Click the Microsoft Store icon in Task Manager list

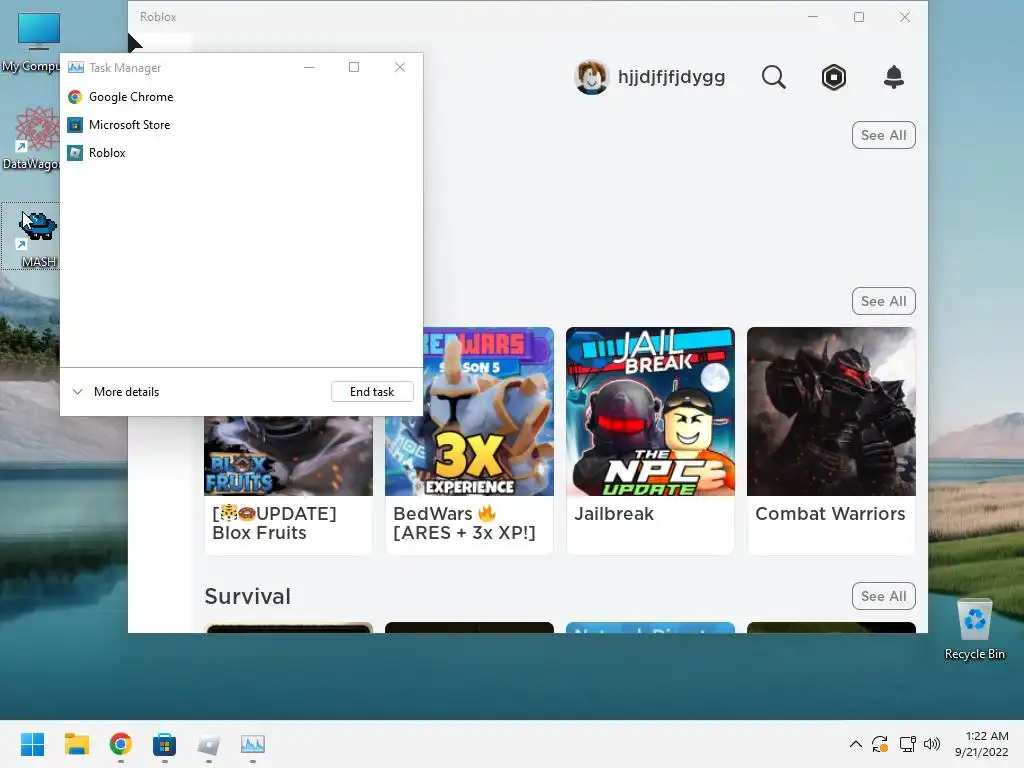click(x=75, y=125)
